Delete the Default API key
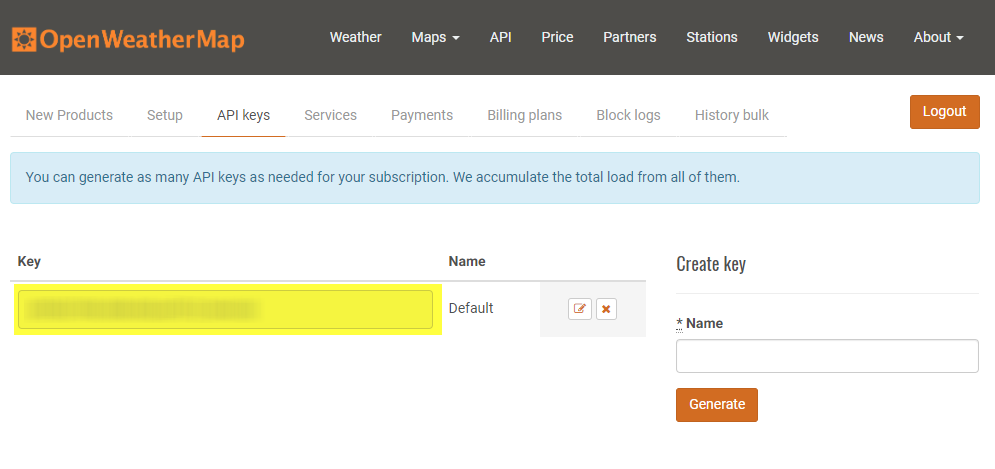Screen dimensions: 995x469 pyautogui.click(x=606, y=309)
